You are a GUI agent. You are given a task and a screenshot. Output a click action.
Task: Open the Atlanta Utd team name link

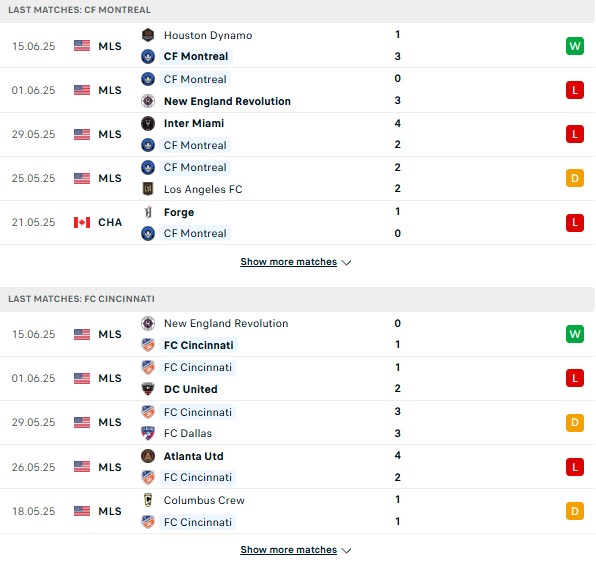pyautogui.click(x=193, y=456)
